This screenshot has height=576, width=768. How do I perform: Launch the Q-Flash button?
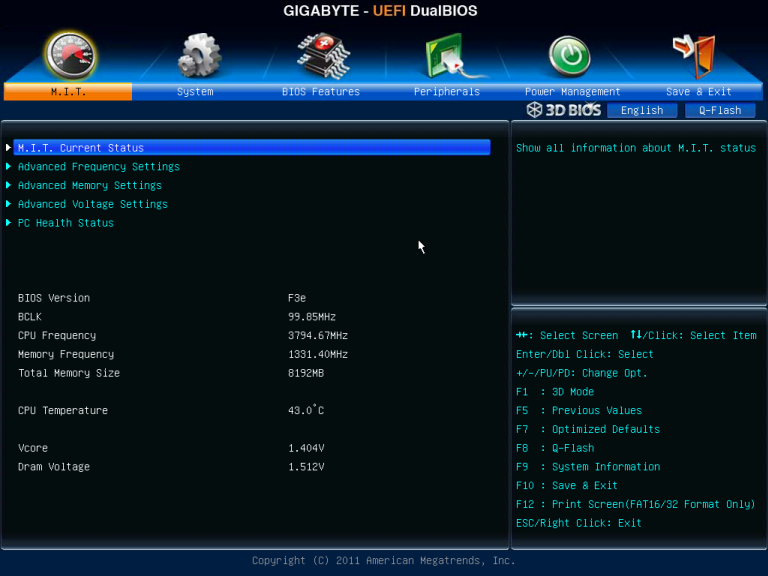[720, 110]
